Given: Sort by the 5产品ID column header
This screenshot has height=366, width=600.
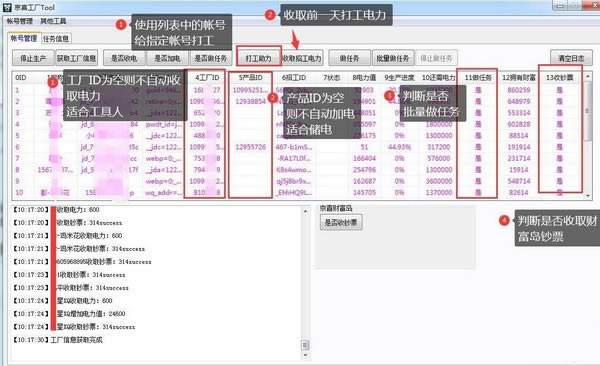Looking at the screenshot, I should pos(251,78).
